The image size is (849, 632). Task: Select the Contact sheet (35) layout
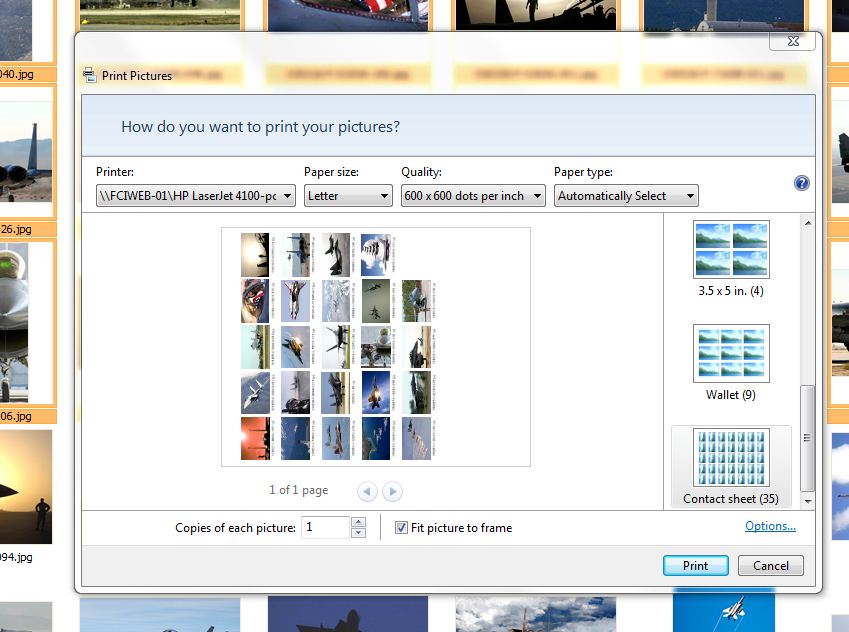pos(730,467)
